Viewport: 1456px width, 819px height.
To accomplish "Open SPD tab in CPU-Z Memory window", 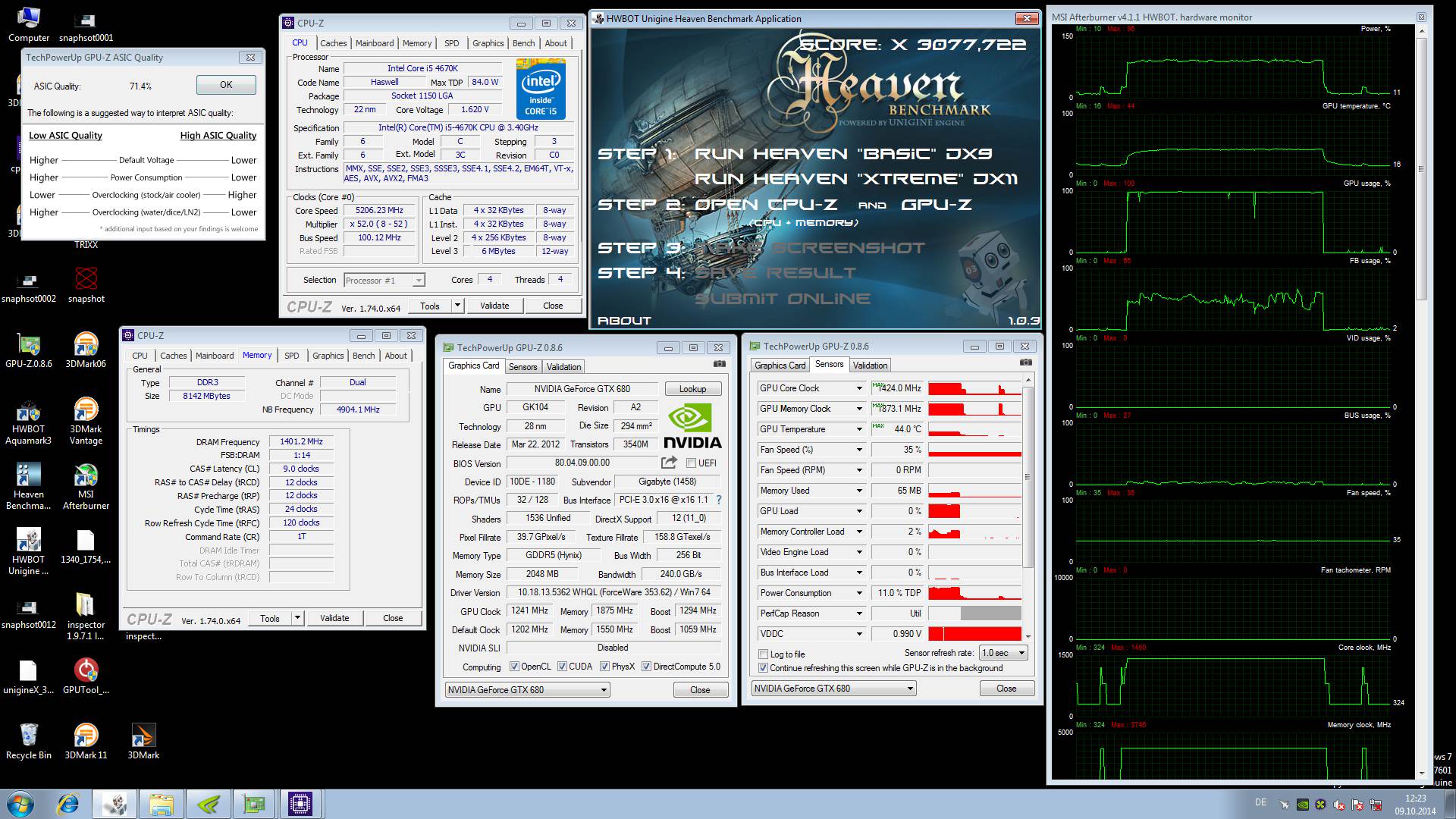I will [x=292, y=356].
